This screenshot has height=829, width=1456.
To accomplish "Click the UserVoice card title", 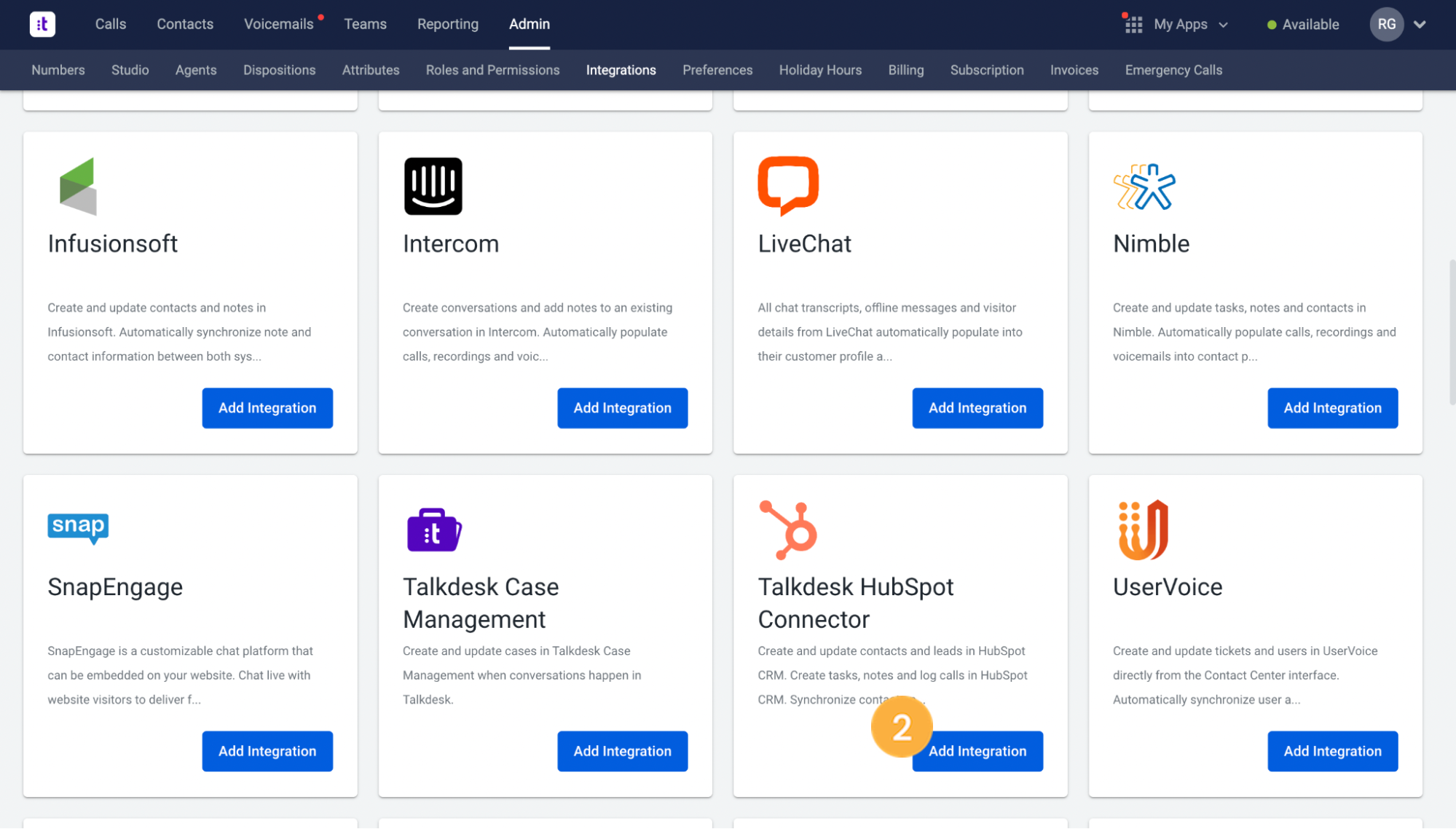I will [1168, 587].
